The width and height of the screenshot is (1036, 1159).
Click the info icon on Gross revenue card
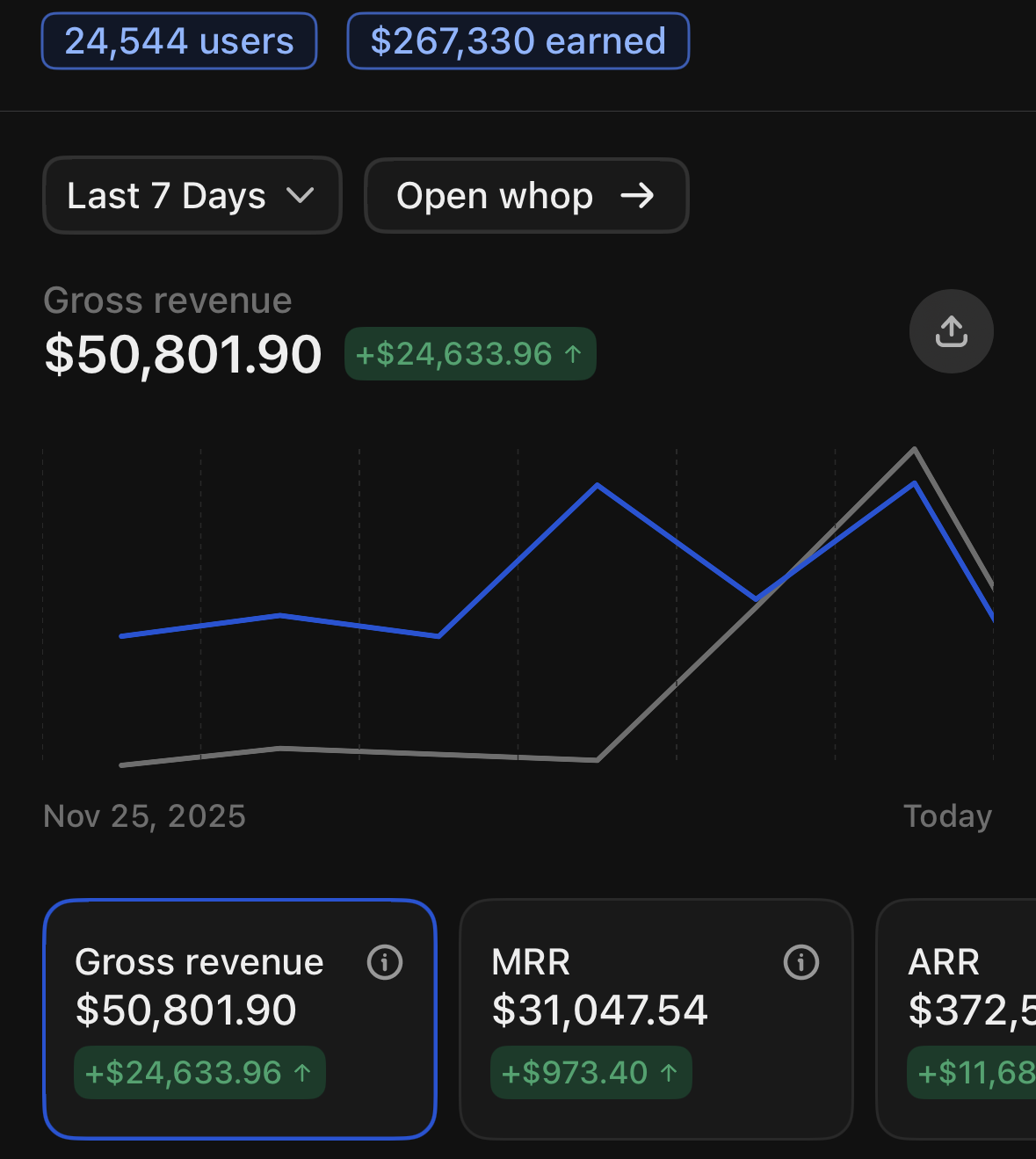click(385, 962)
